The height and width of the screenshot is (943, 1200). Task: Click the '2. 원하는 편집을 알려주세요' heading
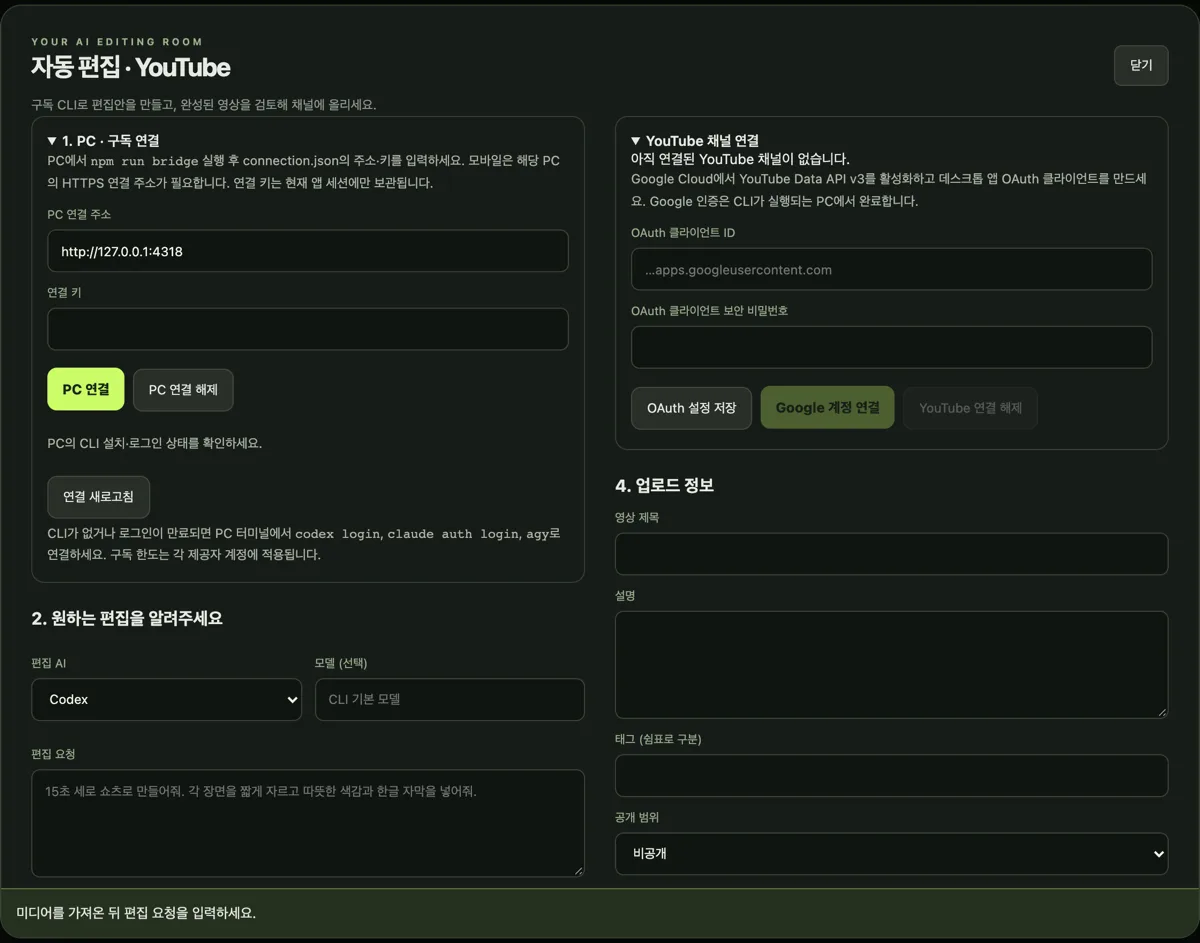click(127, 619)
